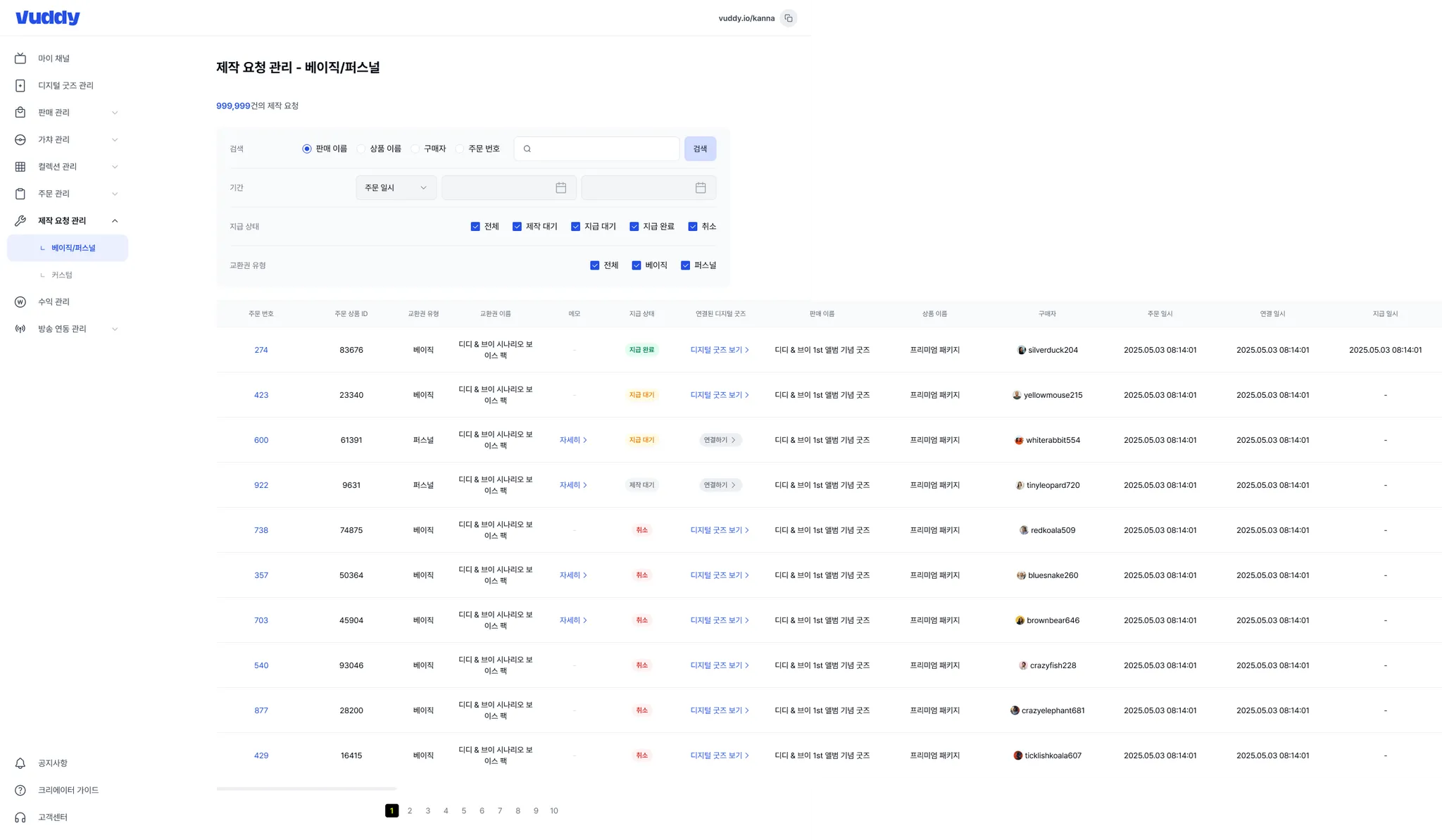Viewport: 1442px width, 840px height.
Task: Click the 판매 관리 shopping bag icon
Action: coord(20,113)
